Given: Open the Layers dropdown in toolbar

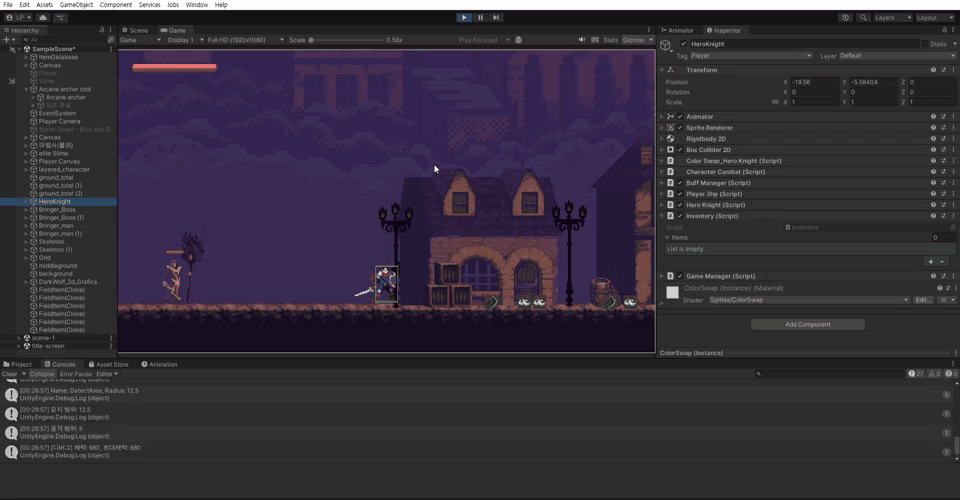Looking at the screenshot, I should click(893, 18).
